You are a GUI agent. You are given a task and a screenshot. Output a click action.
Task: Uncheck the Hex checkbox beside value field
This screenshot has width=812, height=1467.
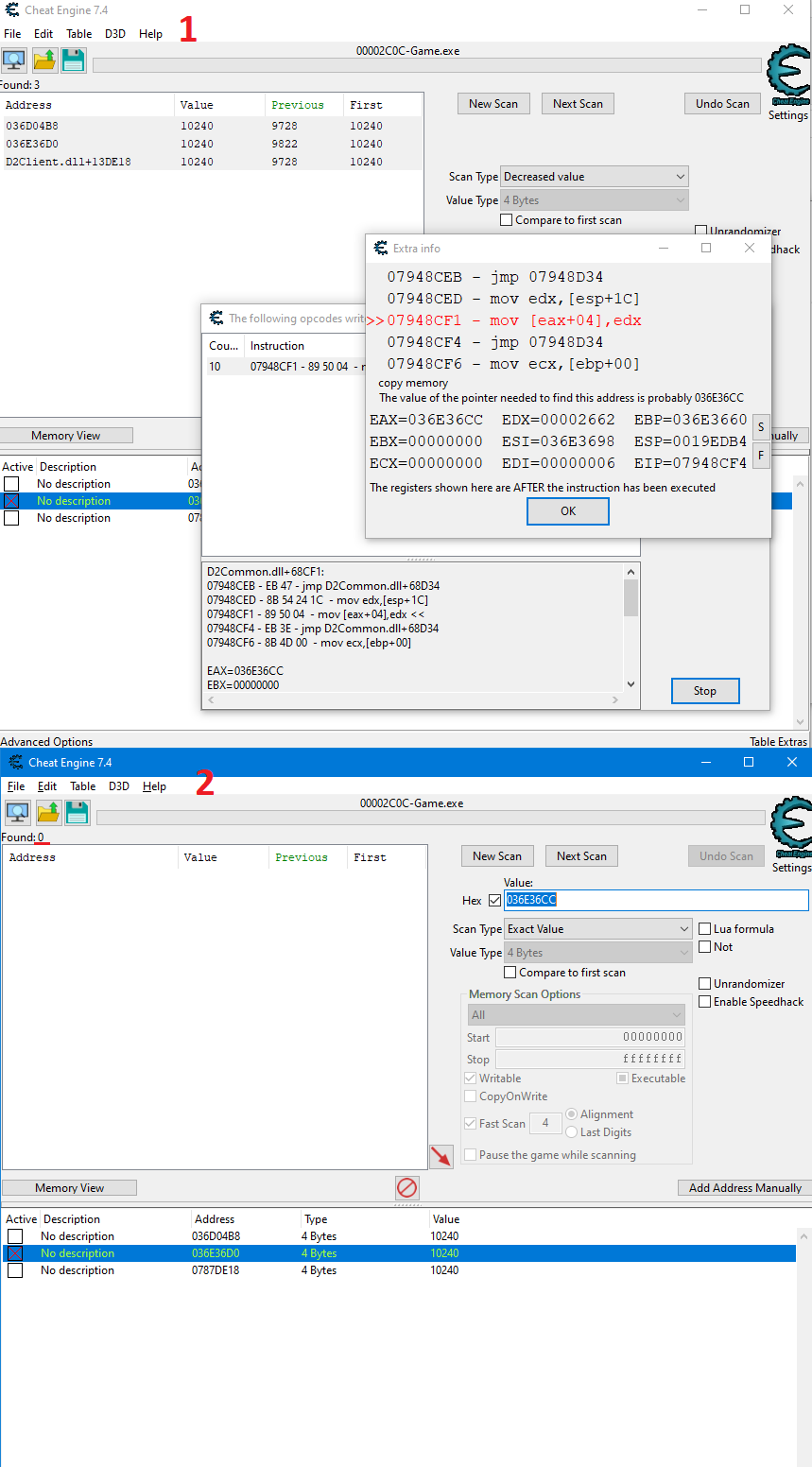click(x=494, y=900)
